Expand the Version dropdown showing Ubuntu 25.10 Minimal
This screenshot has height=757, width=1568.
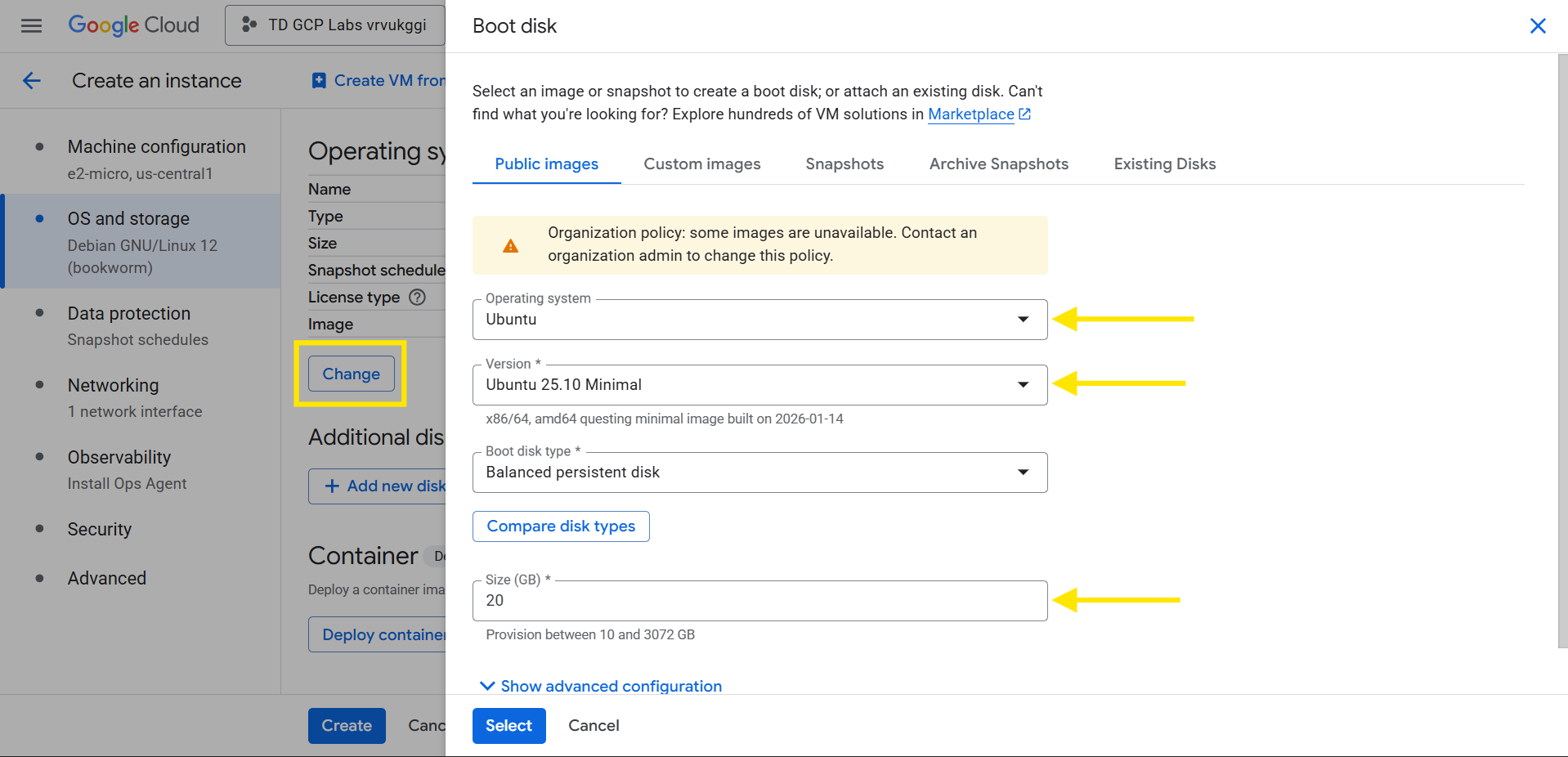759,385
